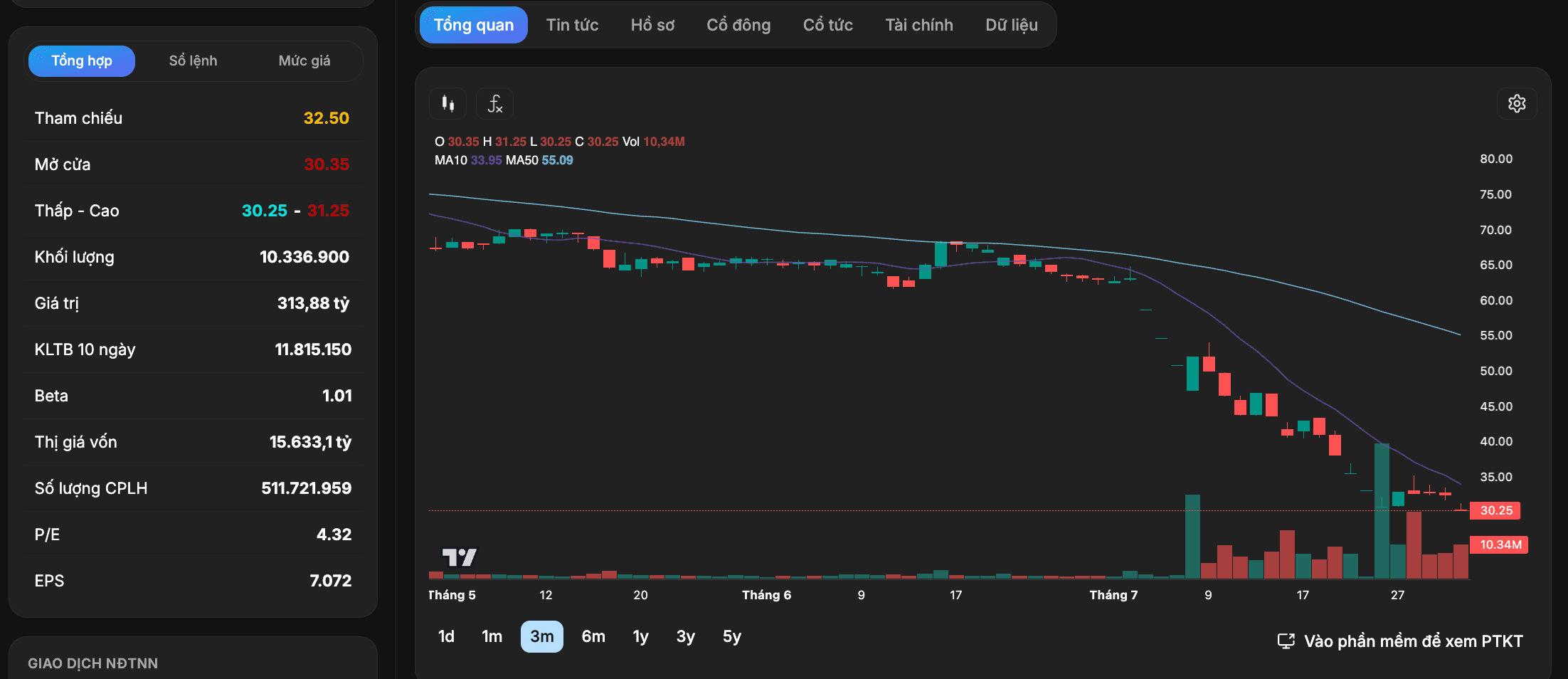
Task: Click the external monitor icon beside PTKT
Action: pos(1286,641)
